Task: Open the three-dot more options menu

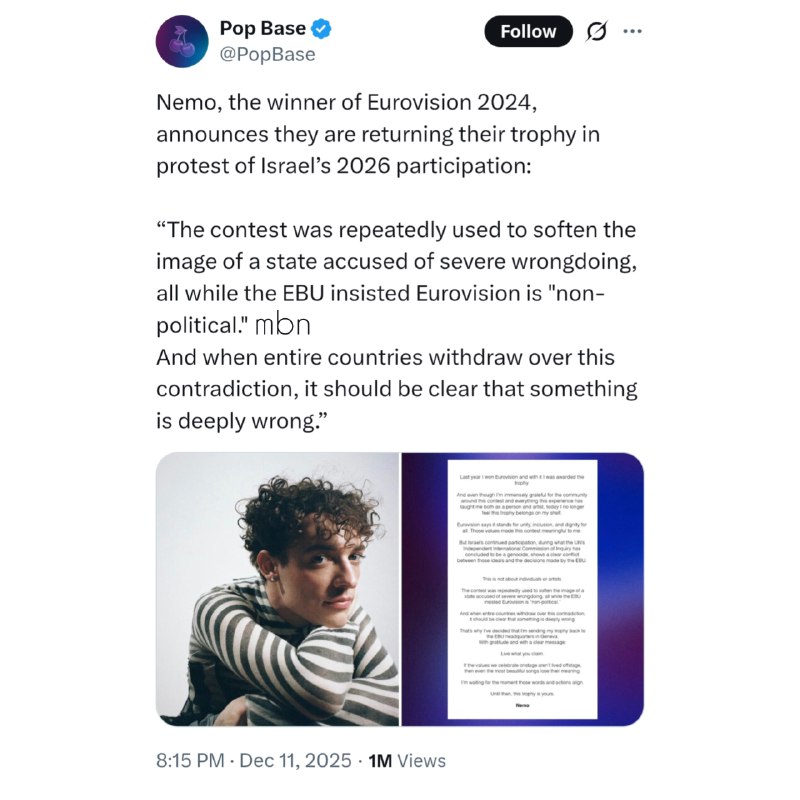Action: [x=632, y=31]
